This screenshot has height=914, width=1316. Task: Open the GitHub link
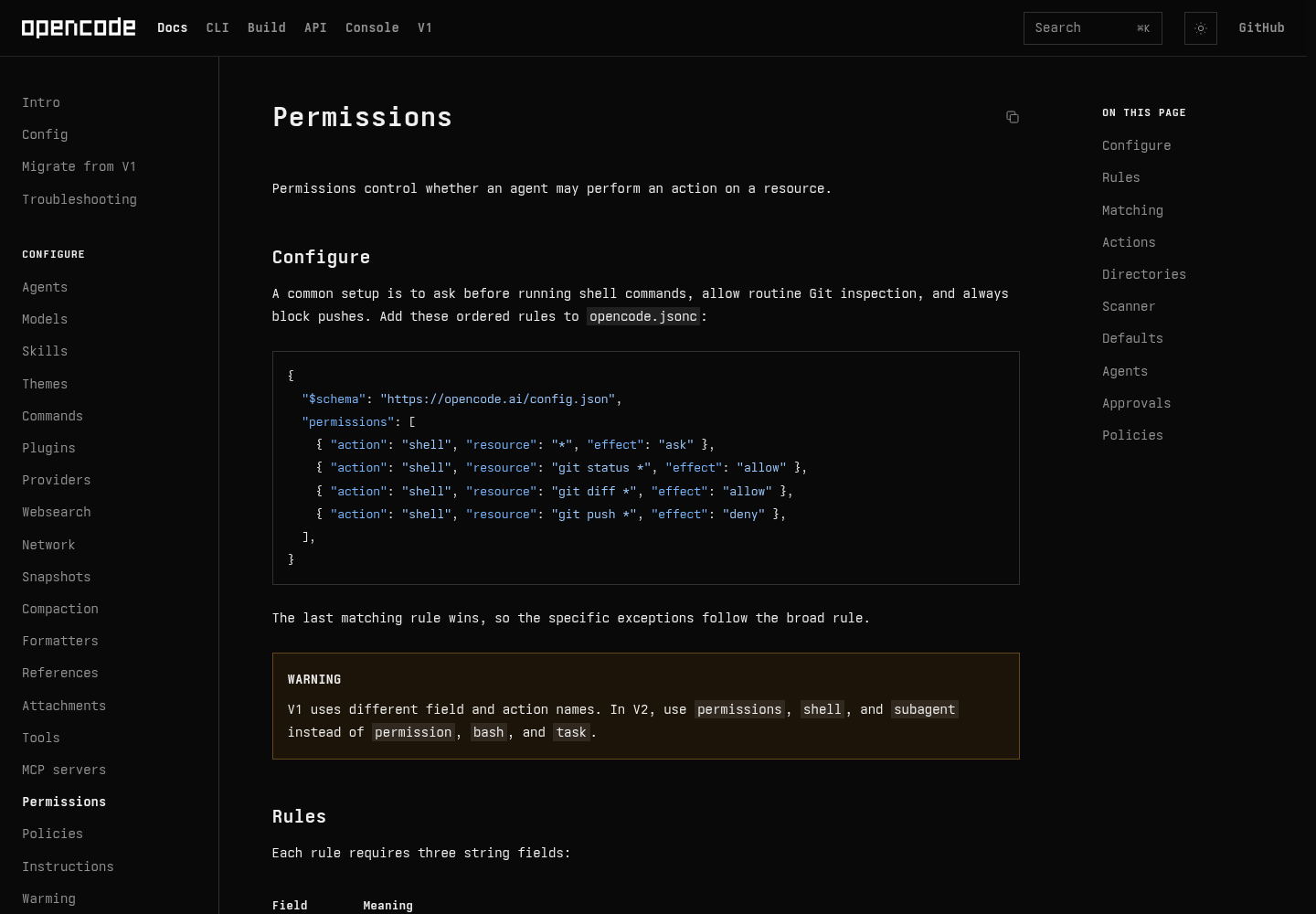1262,28
